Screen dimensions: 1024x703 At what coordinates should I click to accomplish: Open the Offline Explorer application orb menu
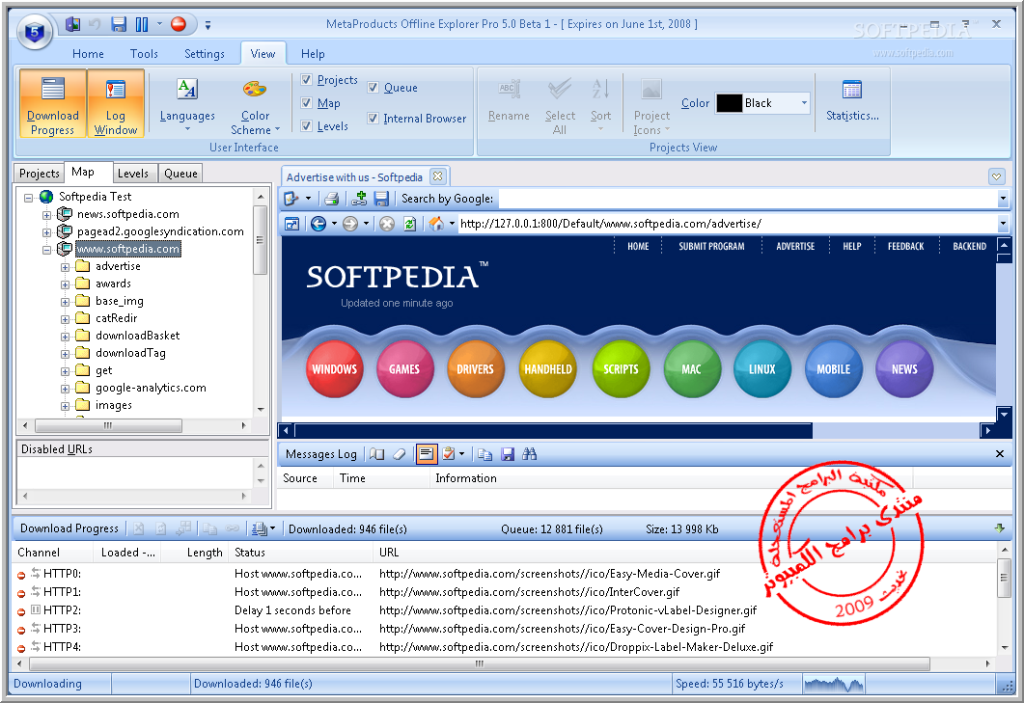[x=35, y=31]
